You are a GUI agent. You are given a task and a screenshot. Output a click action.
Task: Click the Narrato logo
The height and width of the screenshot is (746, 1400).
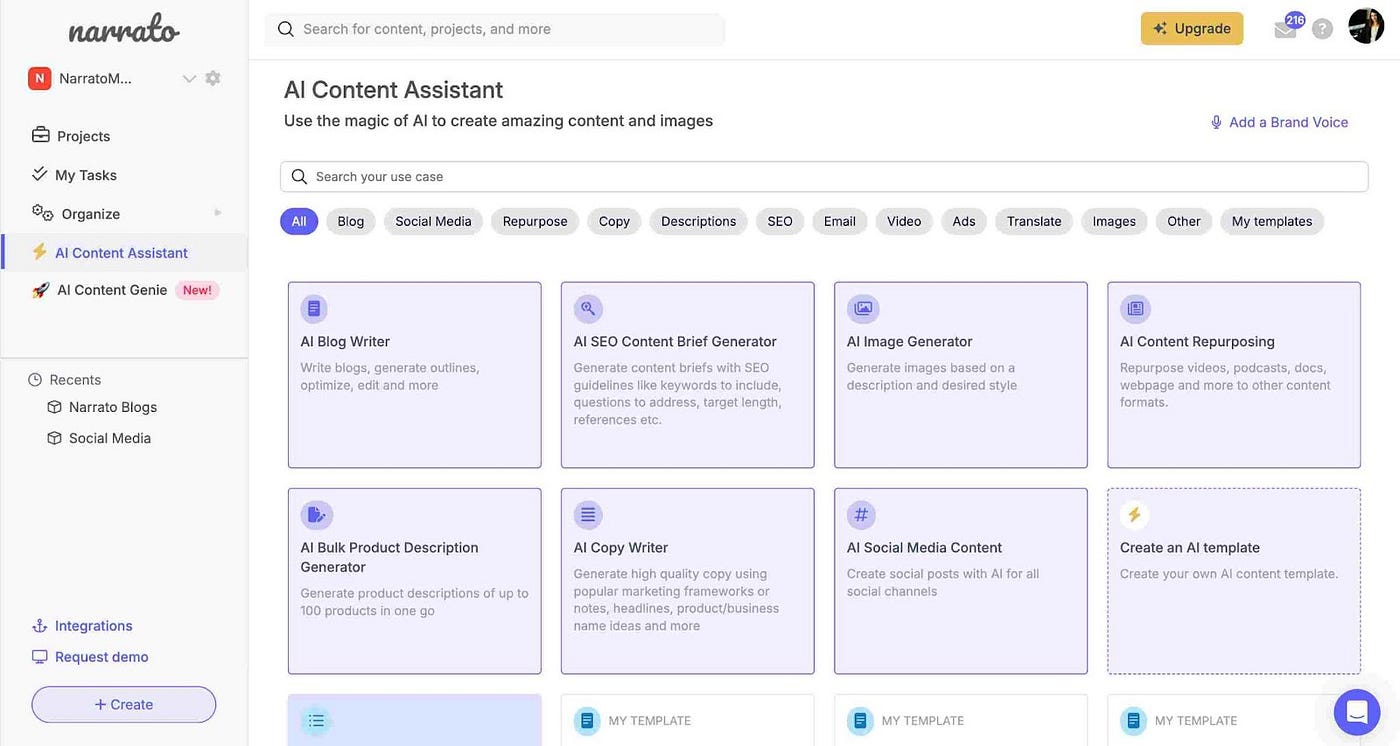(x=124, y=31)
